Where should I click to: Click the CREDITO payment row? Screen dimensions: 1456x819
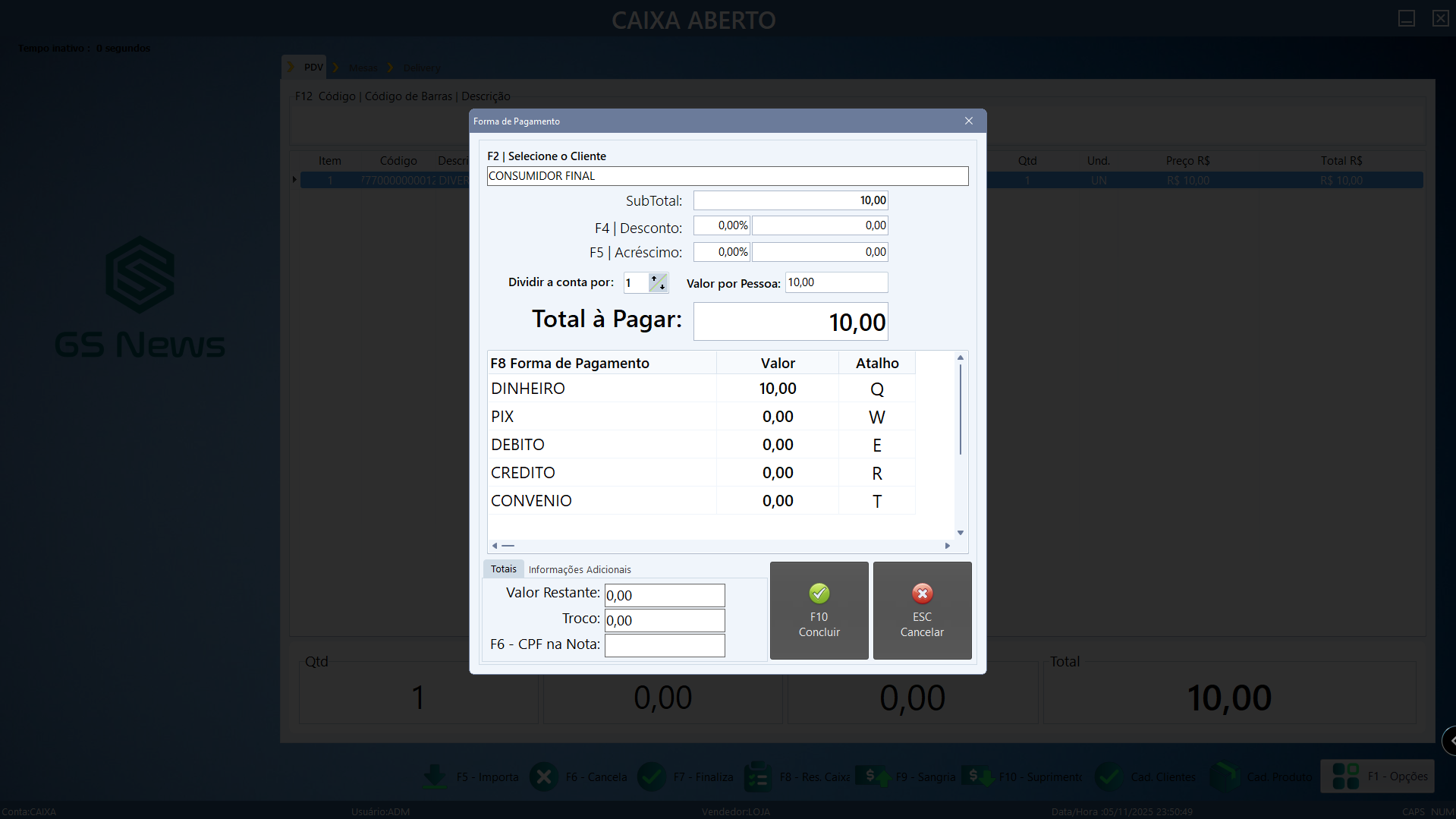(602, 473)
